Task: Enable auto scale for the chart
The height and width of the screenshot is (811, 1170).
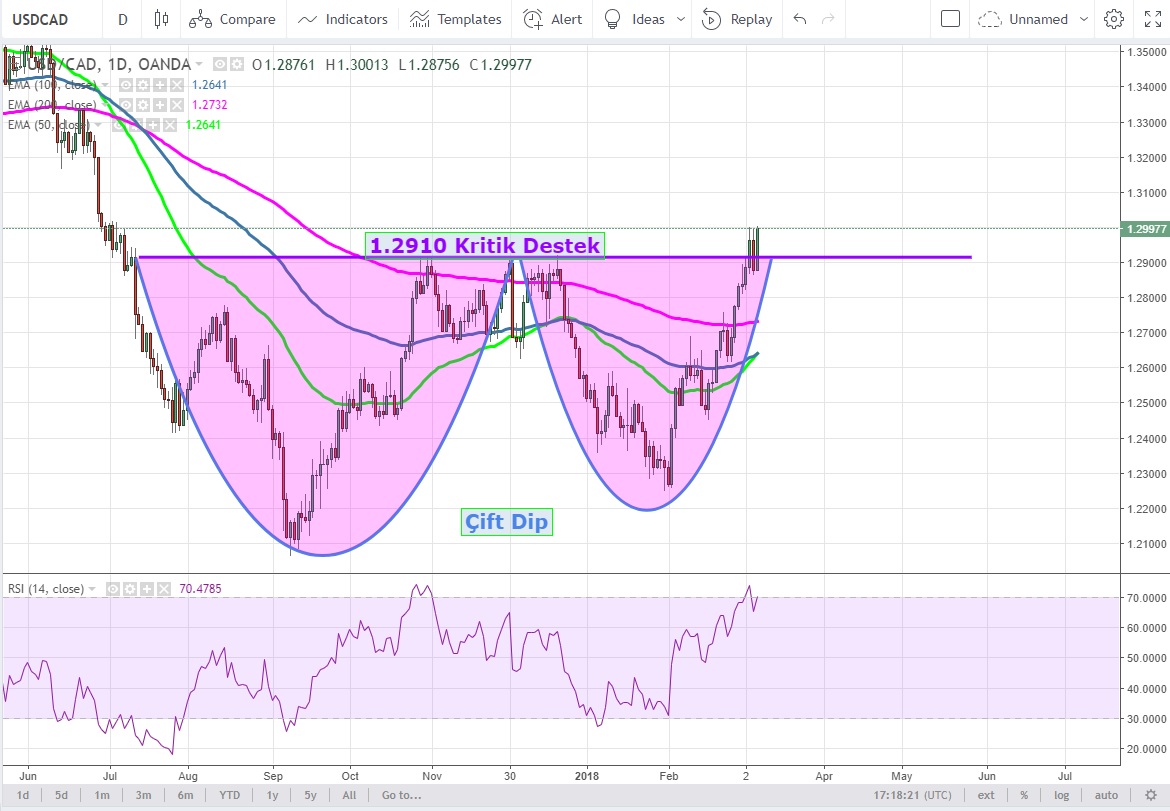Action: pos(1106,795)
